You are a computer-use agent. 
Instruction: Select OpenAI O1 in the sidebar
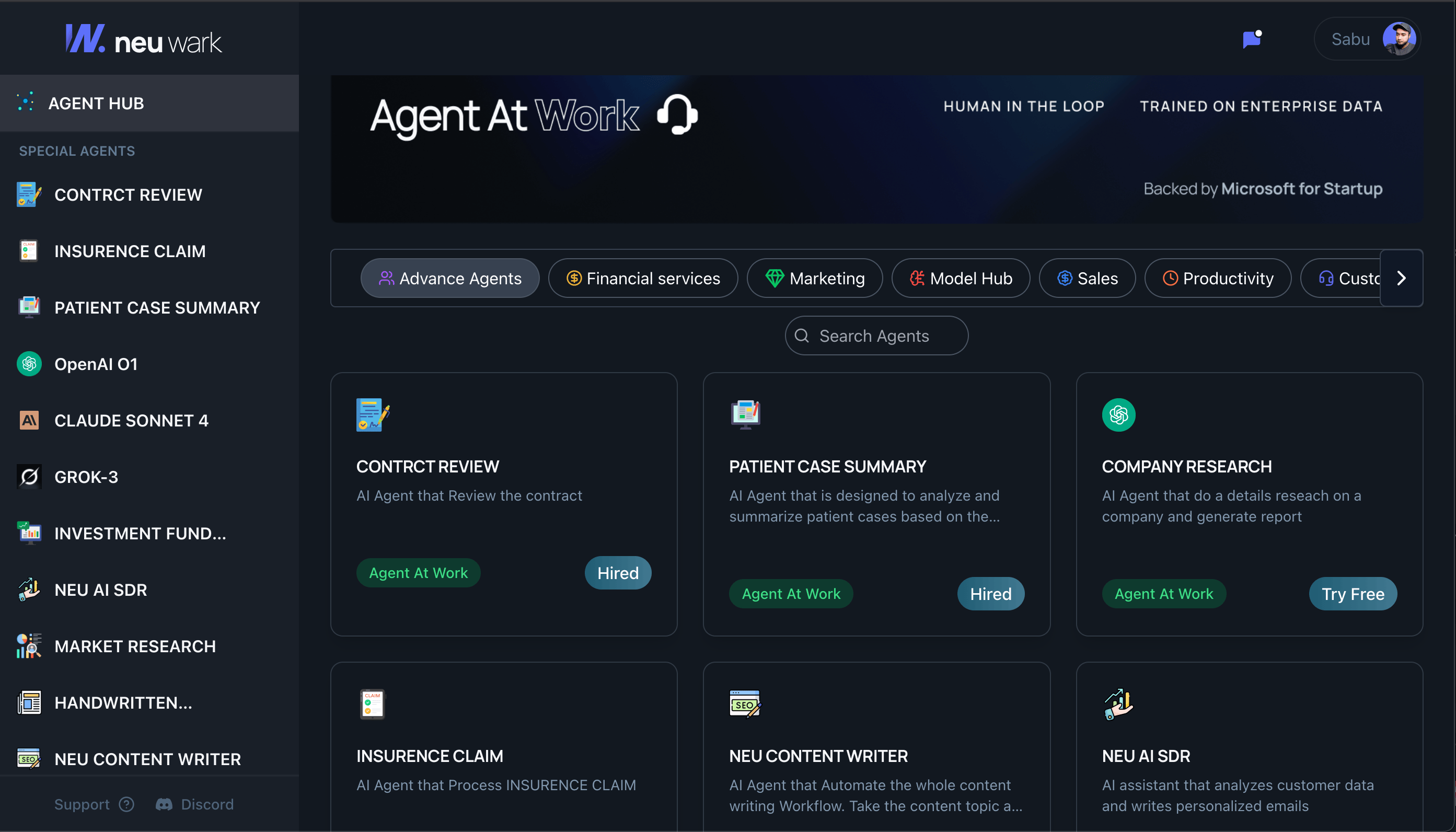96,364
